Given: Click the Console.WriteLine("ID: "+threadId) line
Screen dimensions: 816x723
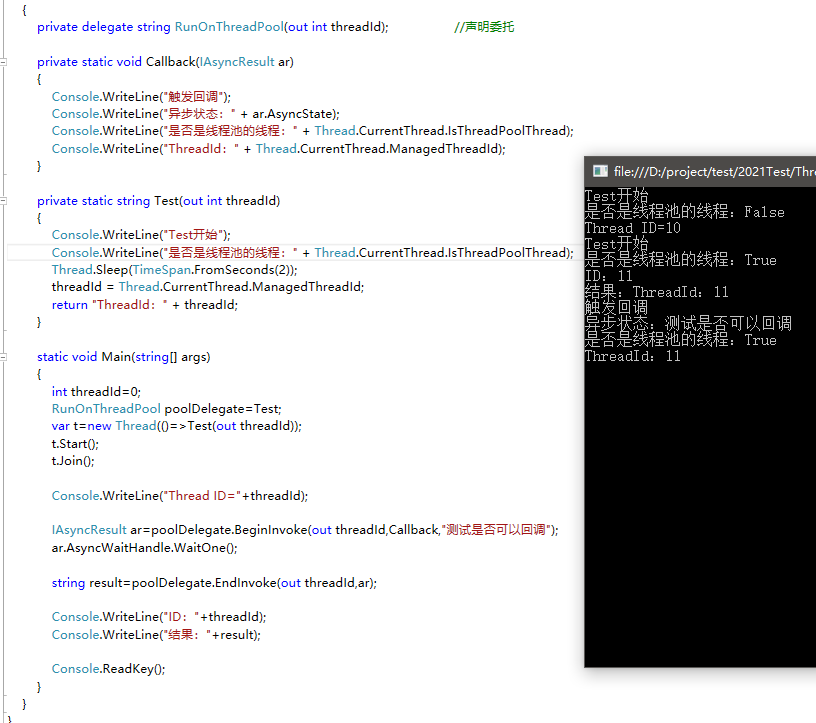Looking at the screenshot, I should 159,617.
